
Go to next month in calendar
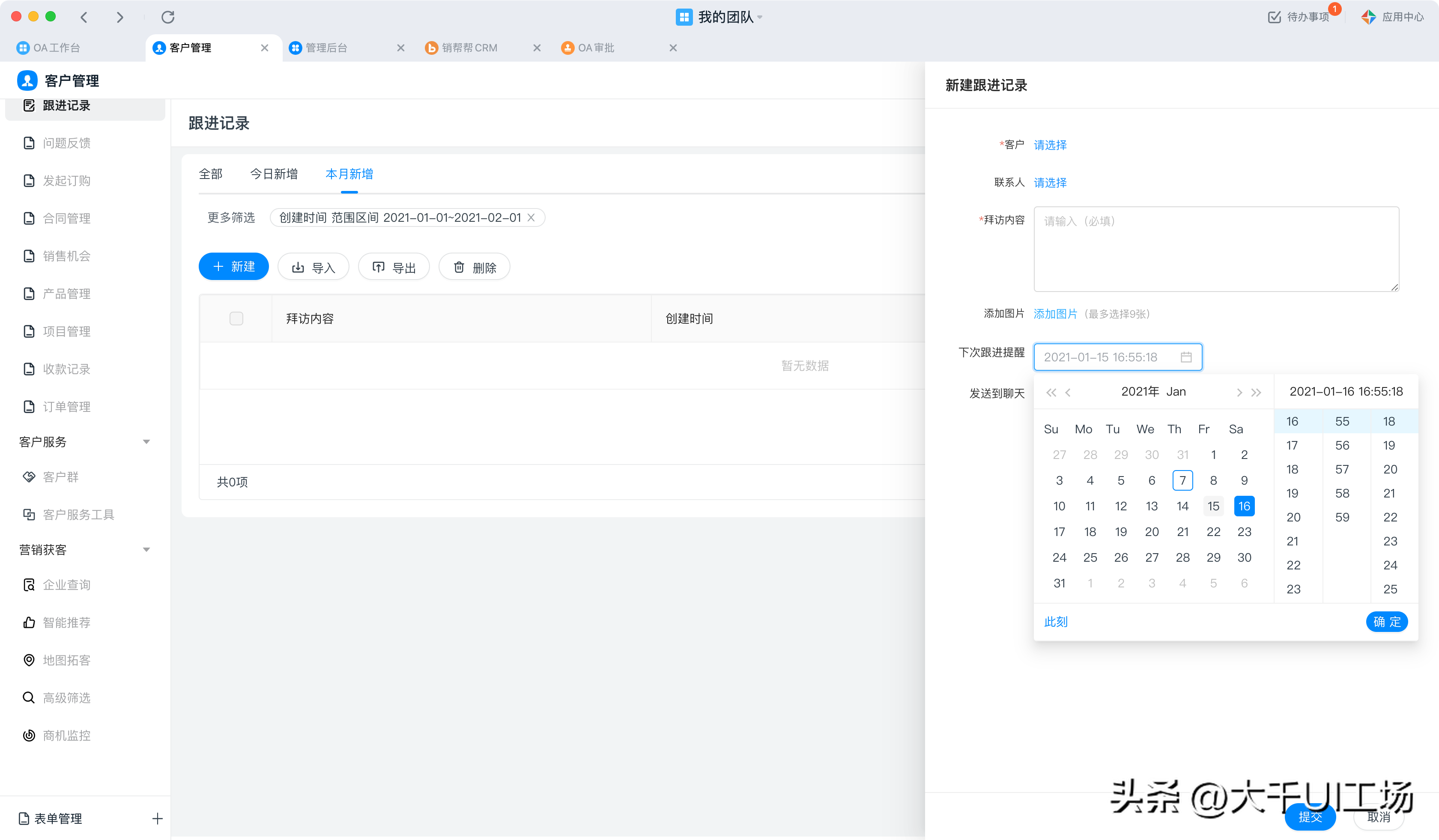pos(1239,392)
